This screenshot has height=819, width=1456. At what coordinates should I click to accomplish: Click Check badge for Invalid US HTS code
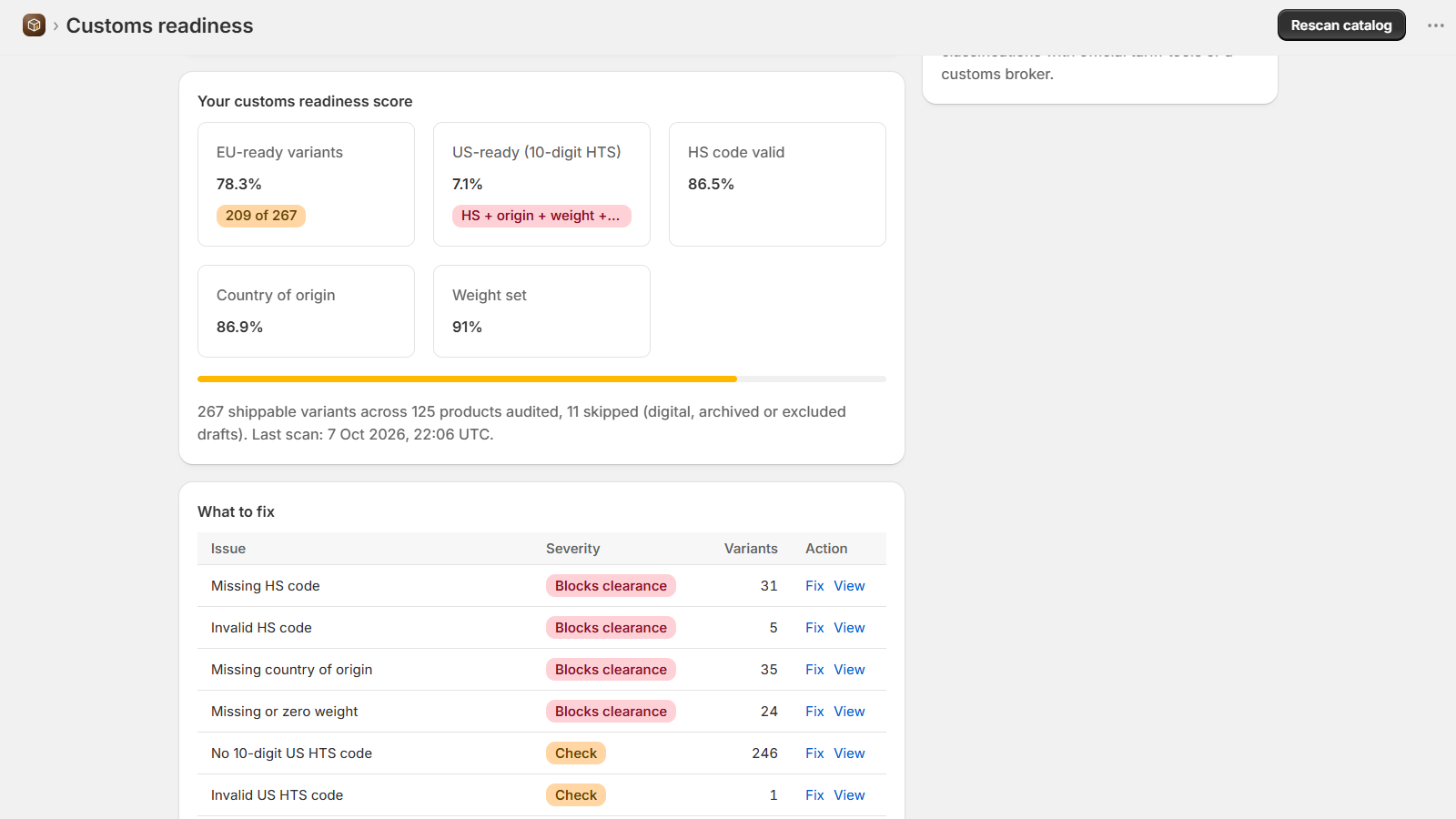point(576,795)
